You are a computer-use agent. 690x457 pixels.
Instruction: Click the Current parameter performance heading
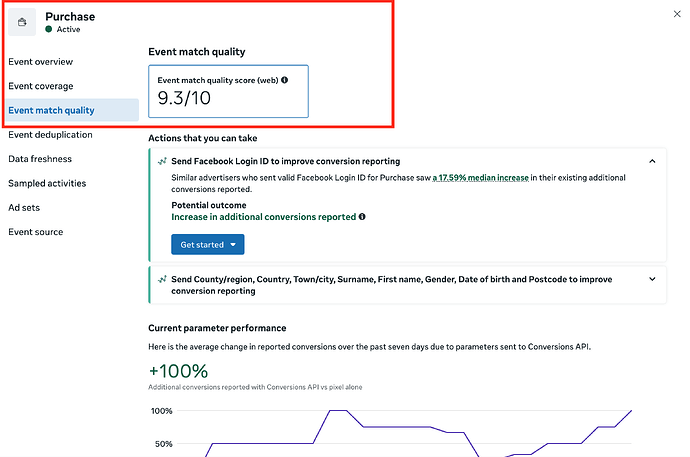point(217,328)
